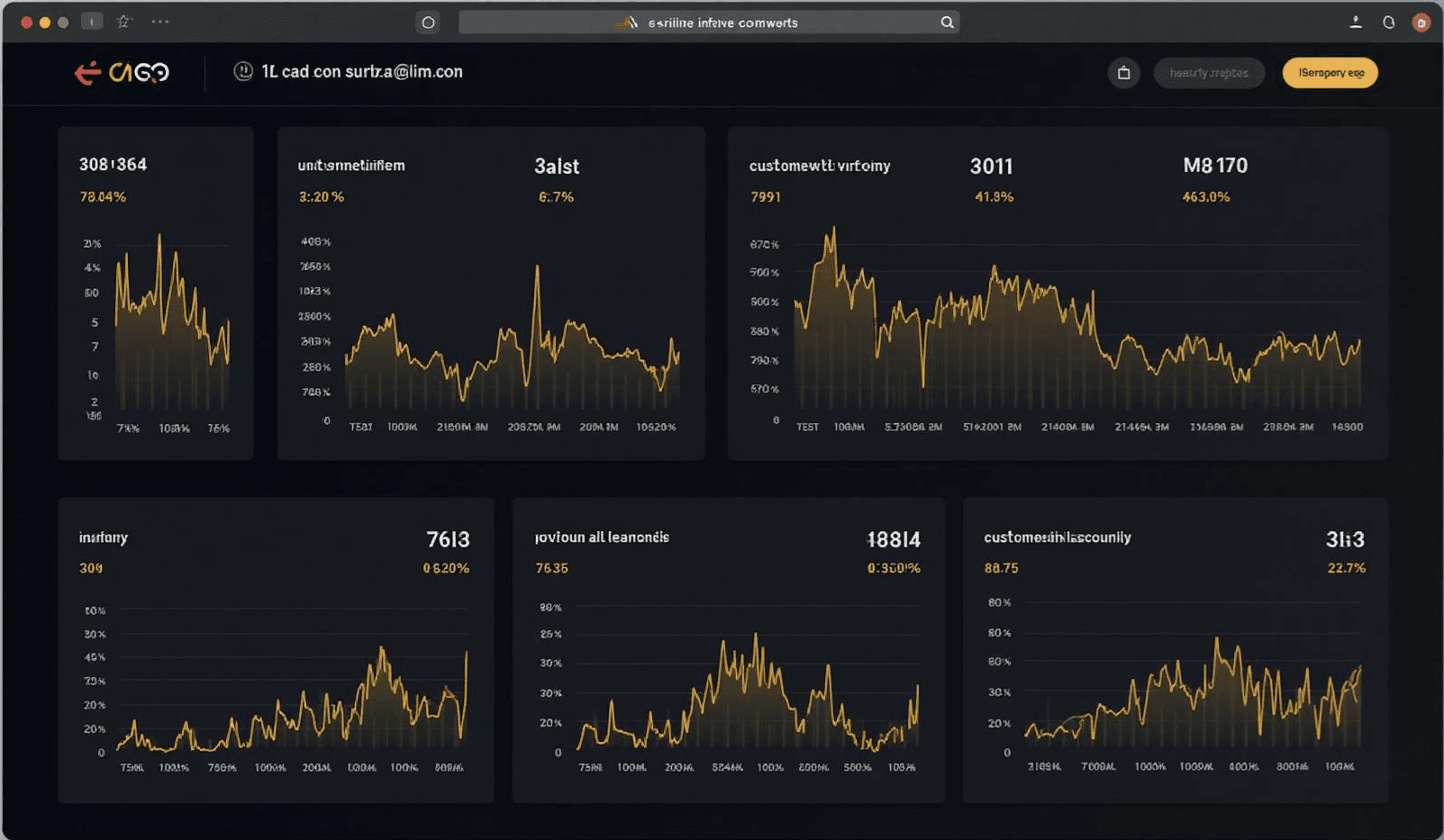Click the yellow action button at top right
Image resolution: width=1444 pixels, height=840 pixels.
tap(1329, 72)
